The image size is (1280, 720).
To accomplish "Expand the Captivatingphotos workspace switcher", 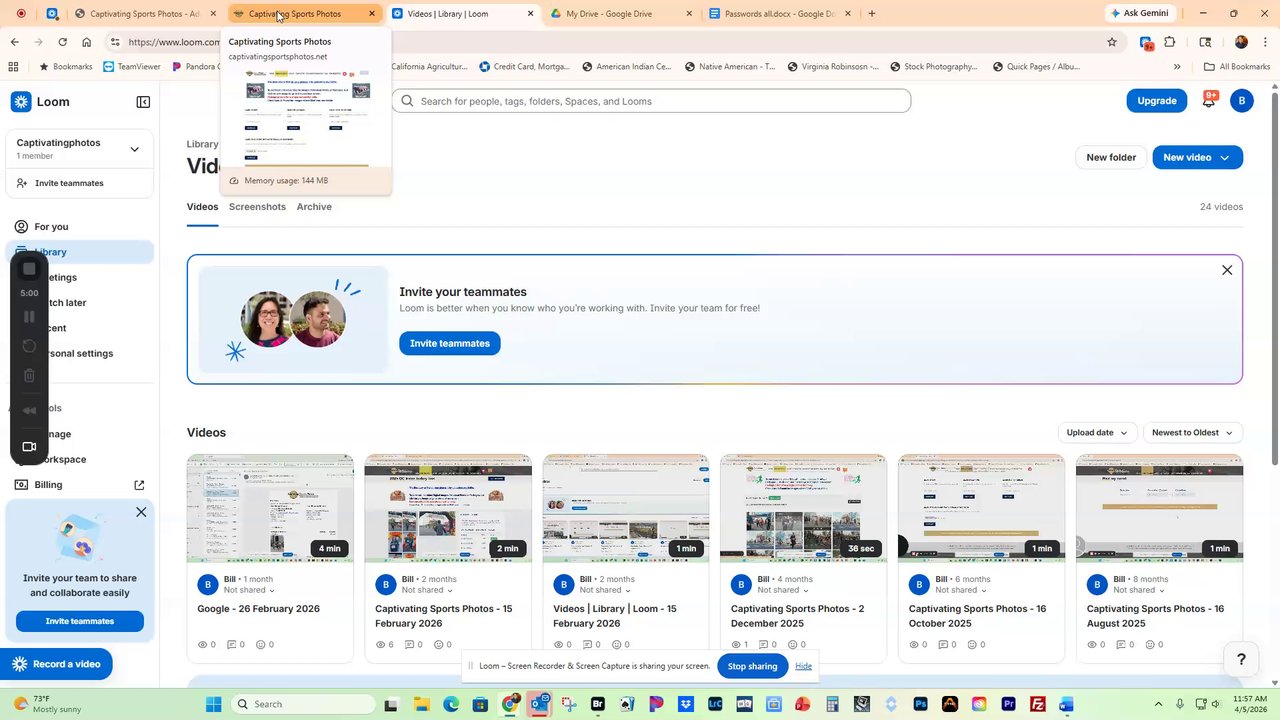I will (80, 149).
